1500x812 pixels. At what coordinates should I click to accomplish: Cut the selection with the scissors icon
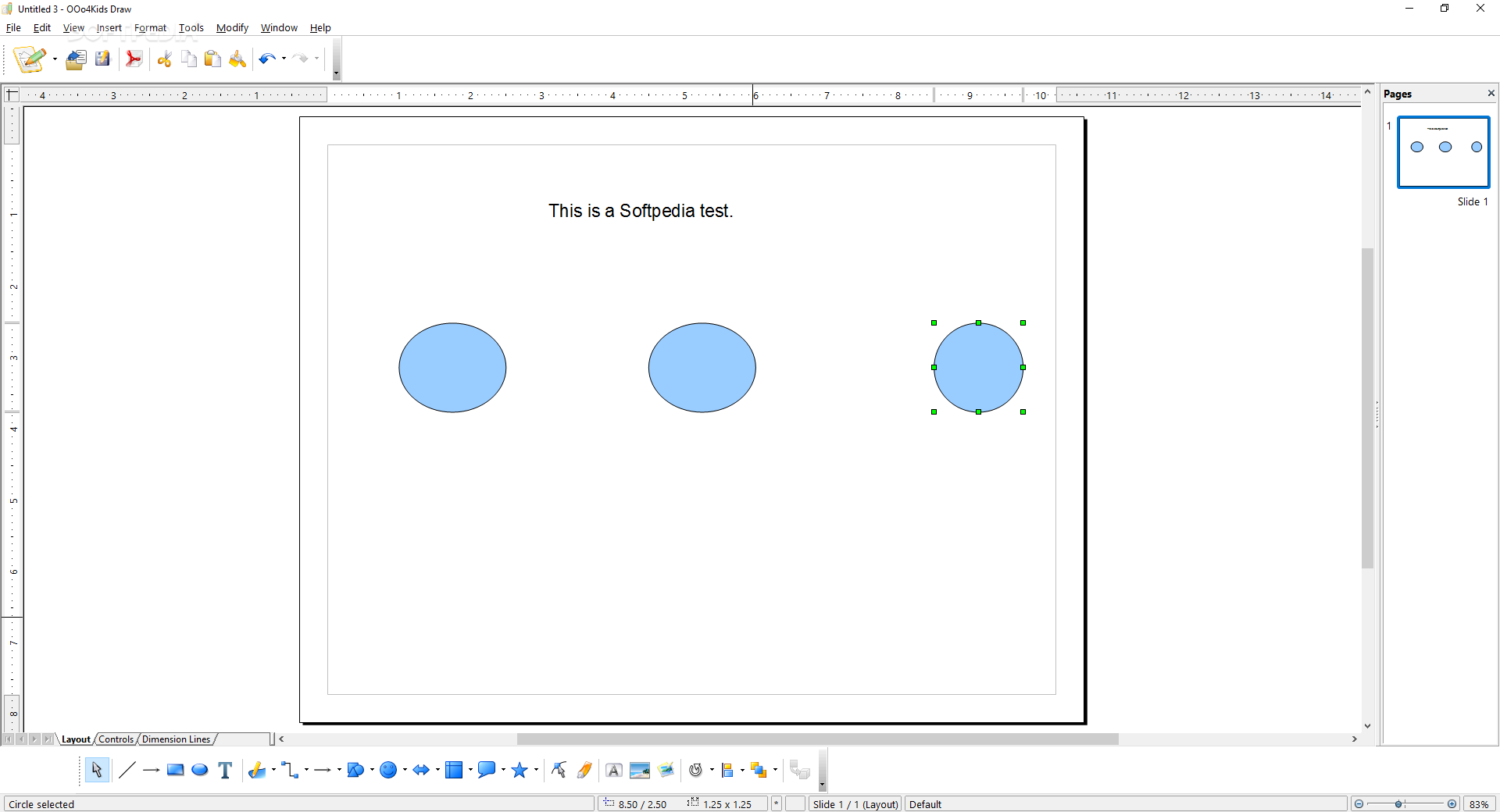[x=164, y=59]
